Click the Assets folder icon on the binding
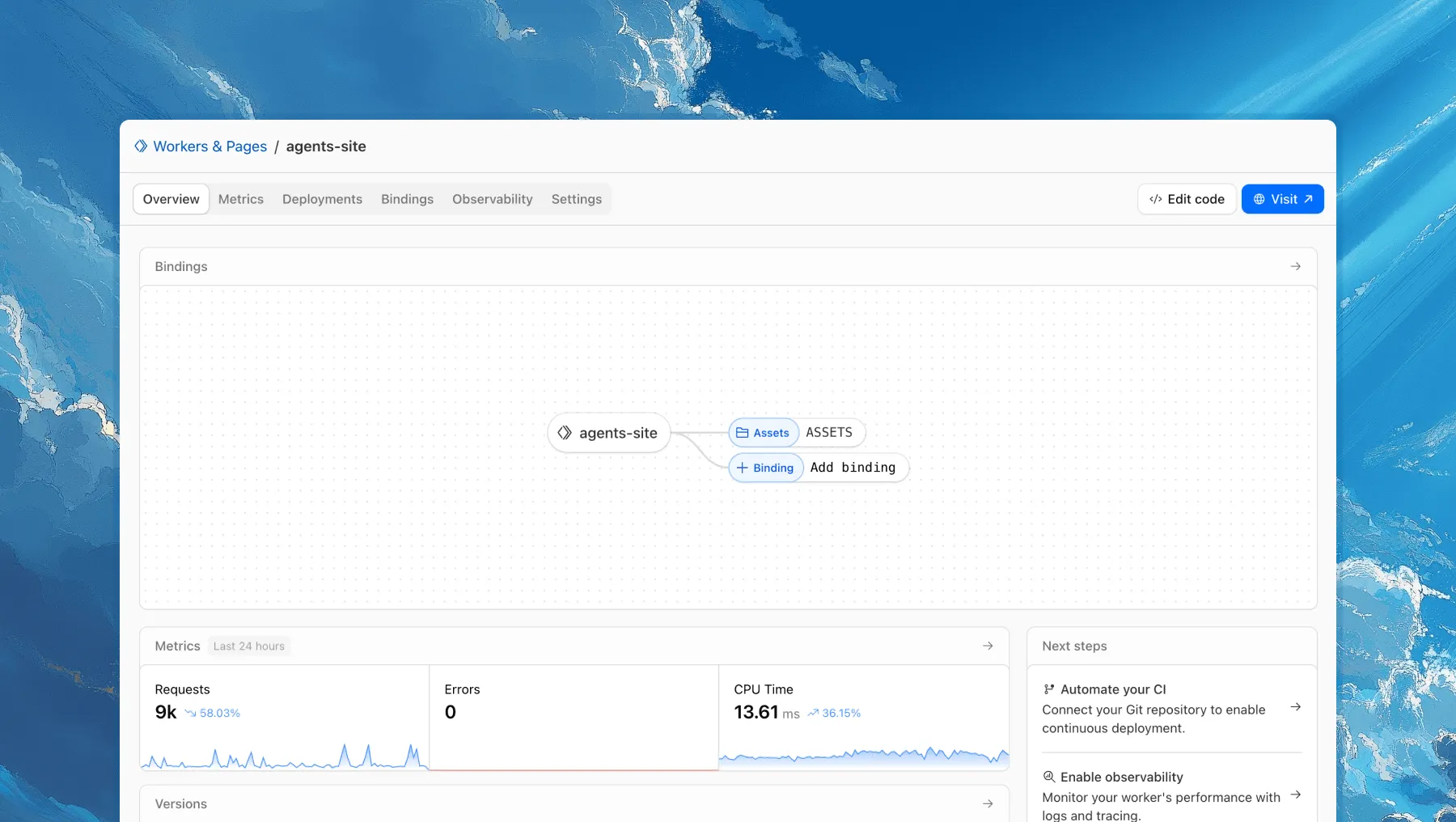 742,432
